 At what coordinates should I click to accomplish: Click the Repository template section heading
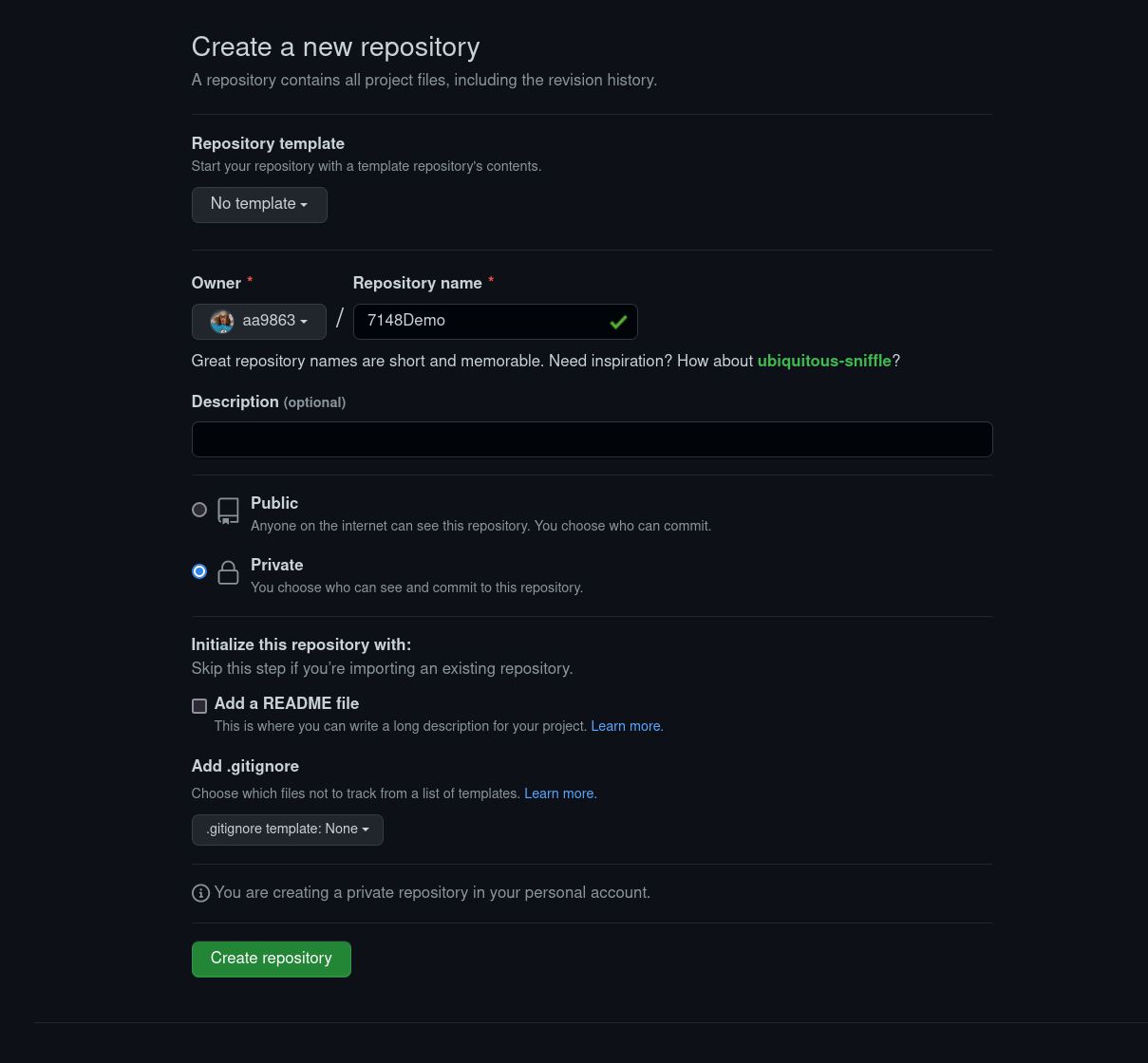point(268,143)
